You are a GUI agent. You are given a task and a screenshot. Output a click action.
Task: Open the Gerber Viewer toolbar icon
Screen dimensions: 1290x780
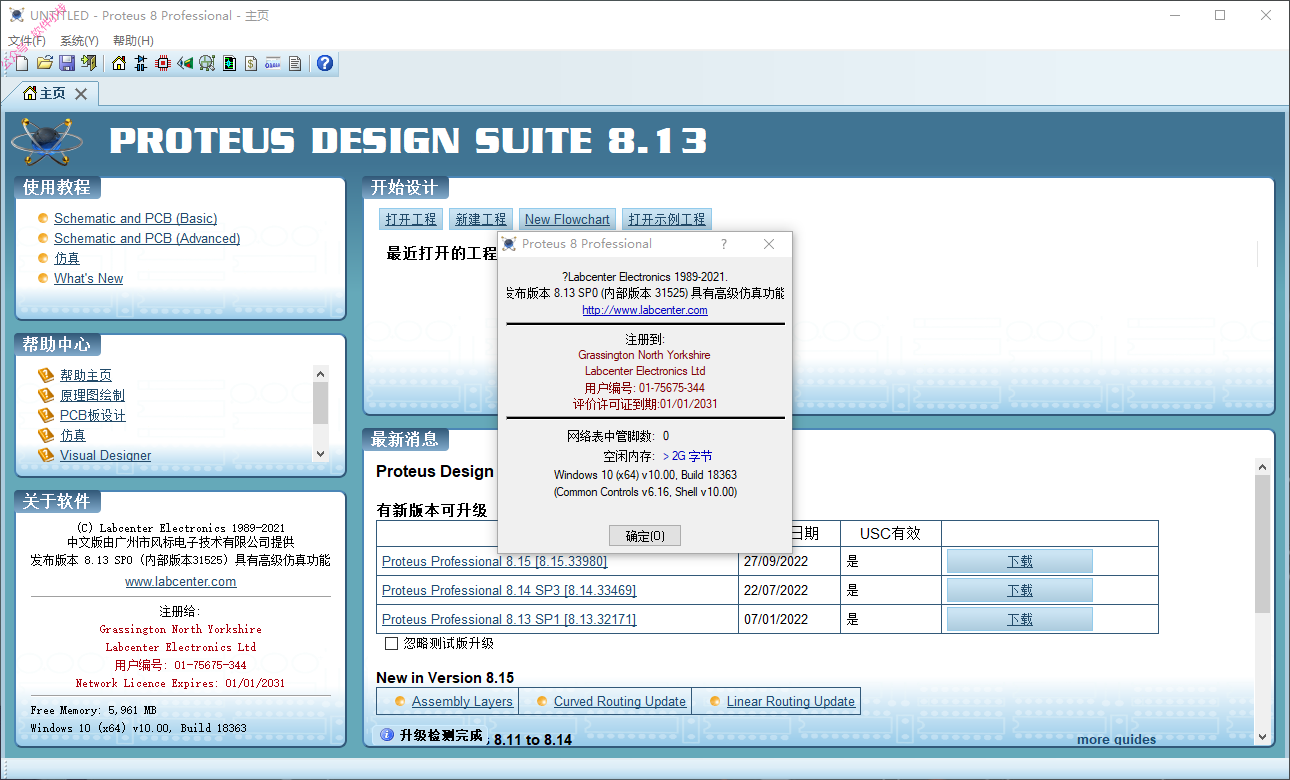(207, 64)
